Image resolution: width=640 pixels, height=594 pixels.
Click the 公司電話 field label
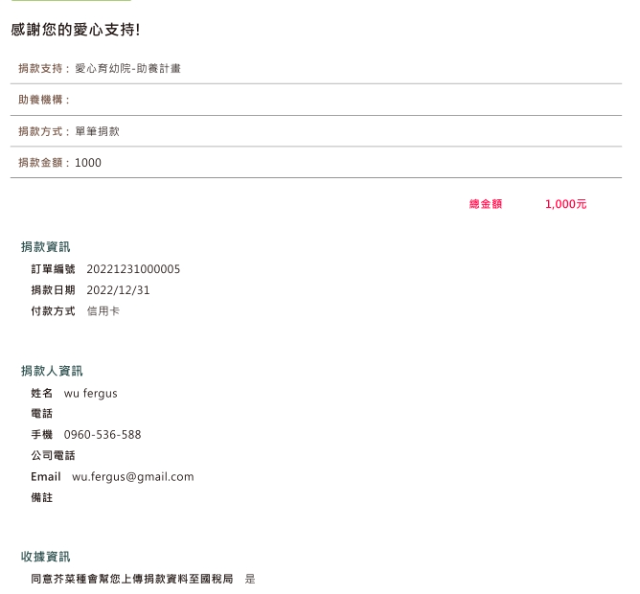tap(53, 455)
